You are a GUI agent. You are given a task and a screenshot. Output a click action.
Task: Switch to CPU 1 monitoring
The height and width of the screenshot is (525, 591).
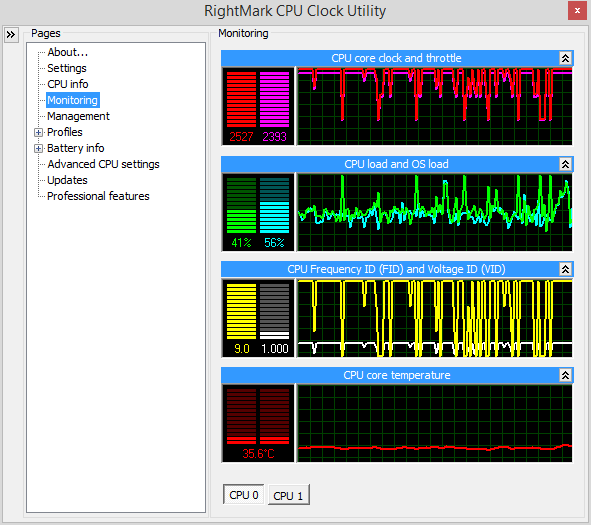288,495
